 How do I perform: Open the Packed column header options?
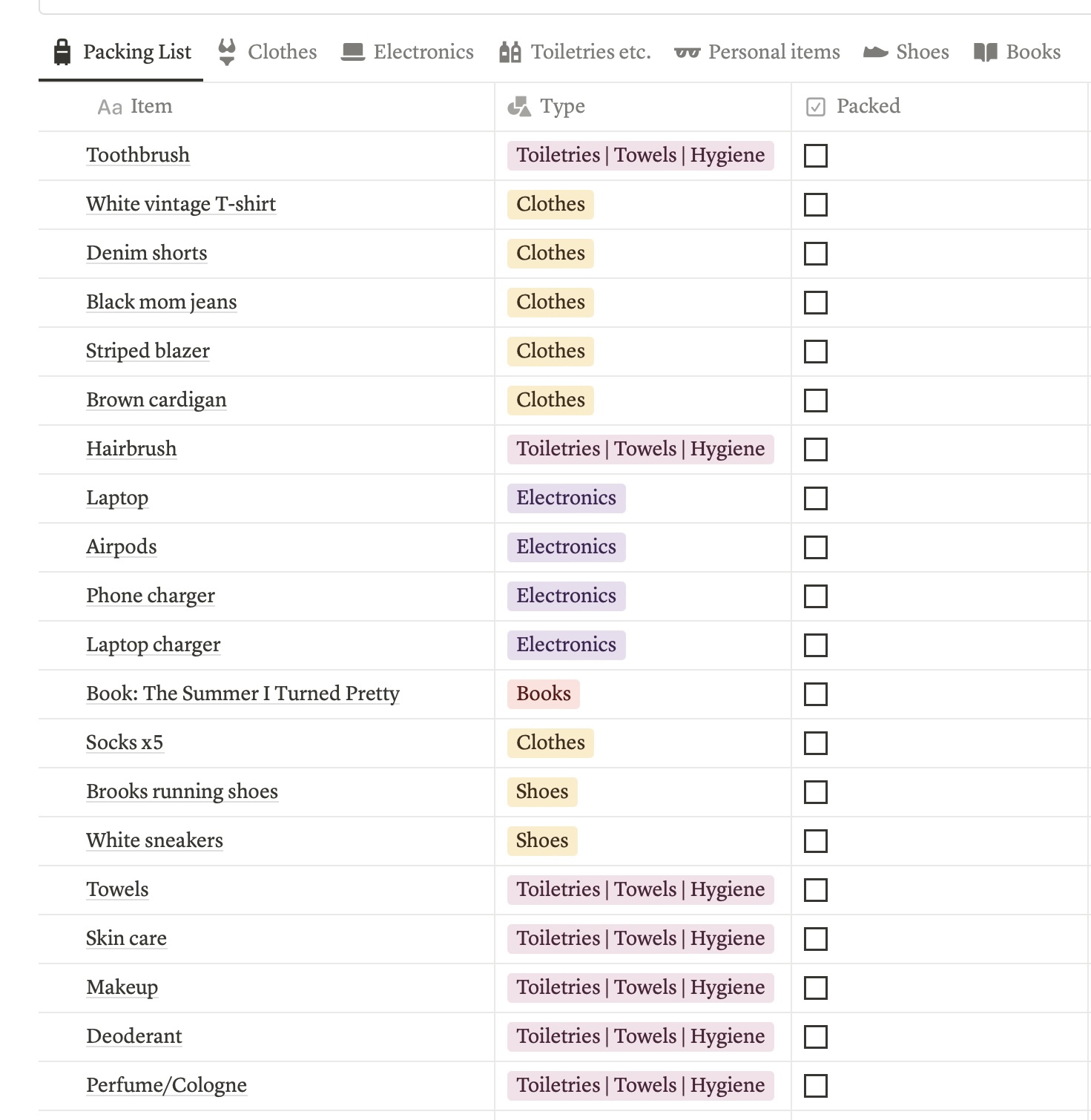coord(868,106)
